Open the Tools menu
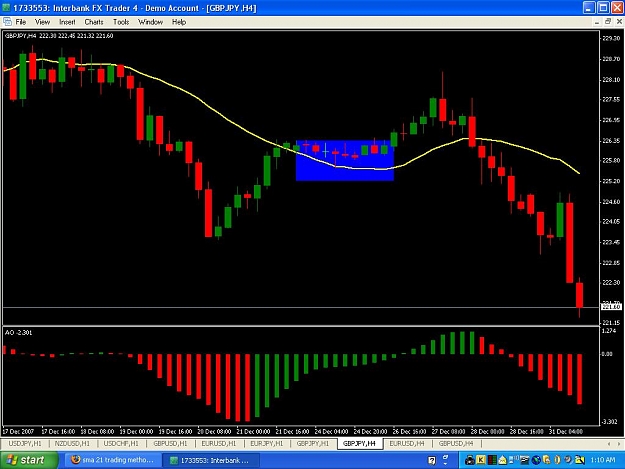Viewport: 625px width, 469px height. [x=121, y=22]
